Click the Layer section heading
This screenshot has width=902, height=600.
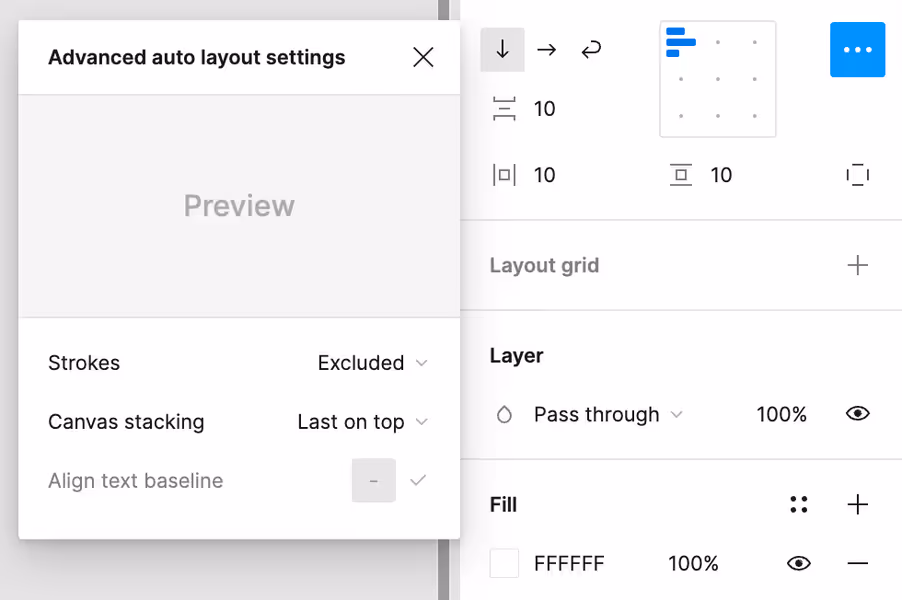click(x=516, y=356)
